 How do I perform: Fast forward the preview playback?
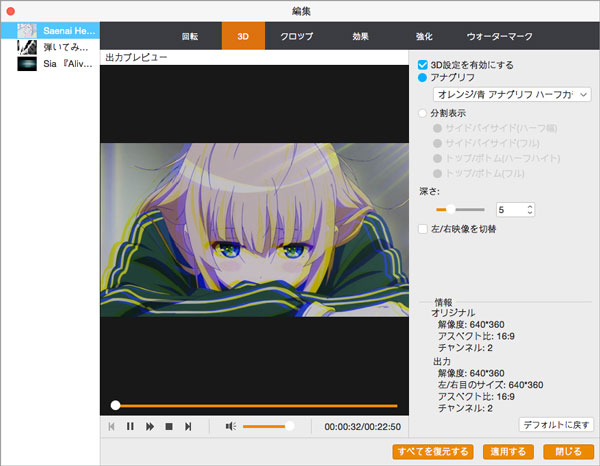150,426
